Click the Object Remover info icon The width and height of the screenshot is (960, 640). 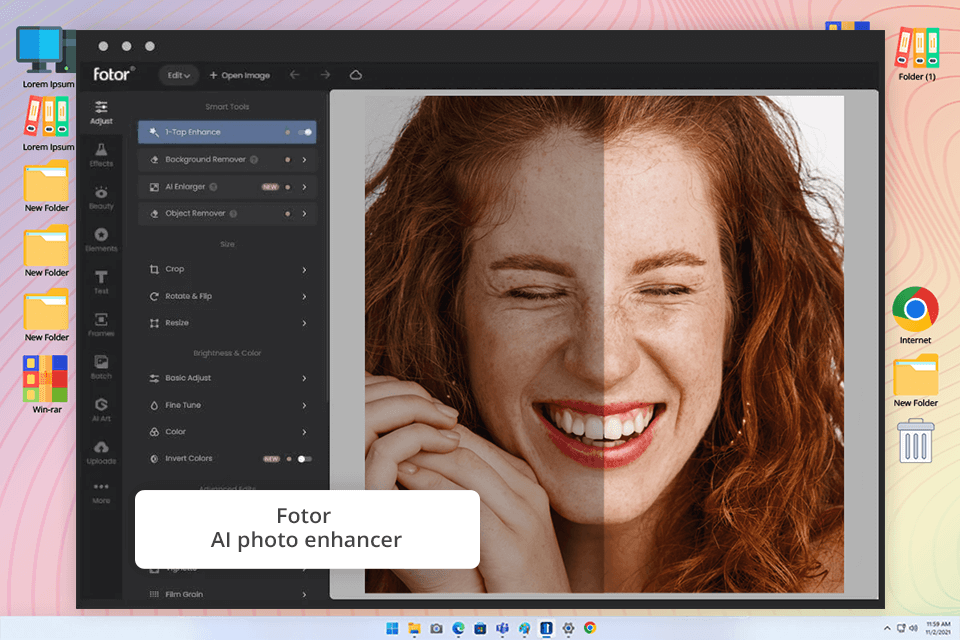tap(233, 214)
